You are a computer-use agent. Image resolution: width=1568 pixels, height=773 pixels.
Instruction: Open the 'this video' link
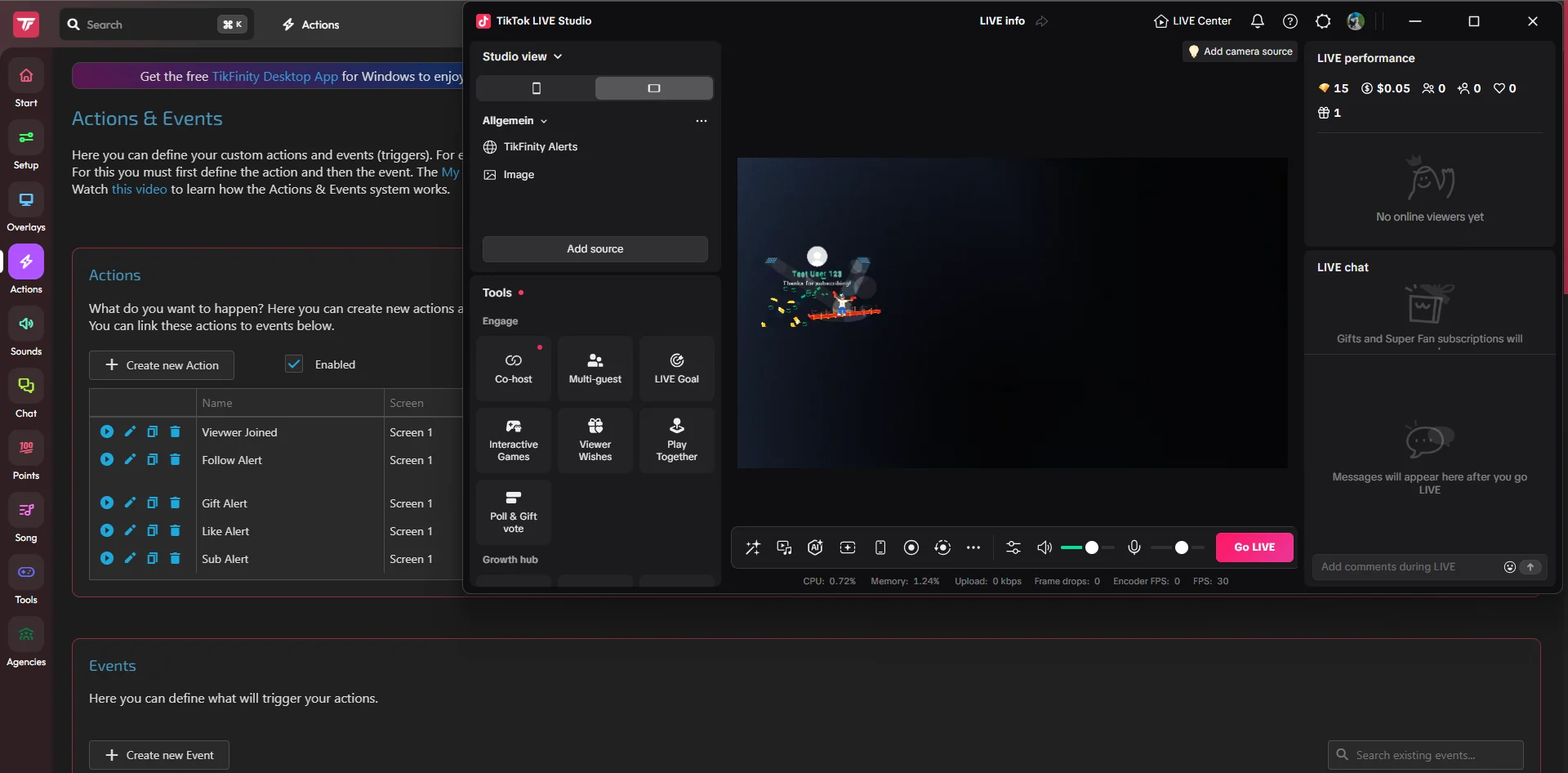click(x=139, y=189)
